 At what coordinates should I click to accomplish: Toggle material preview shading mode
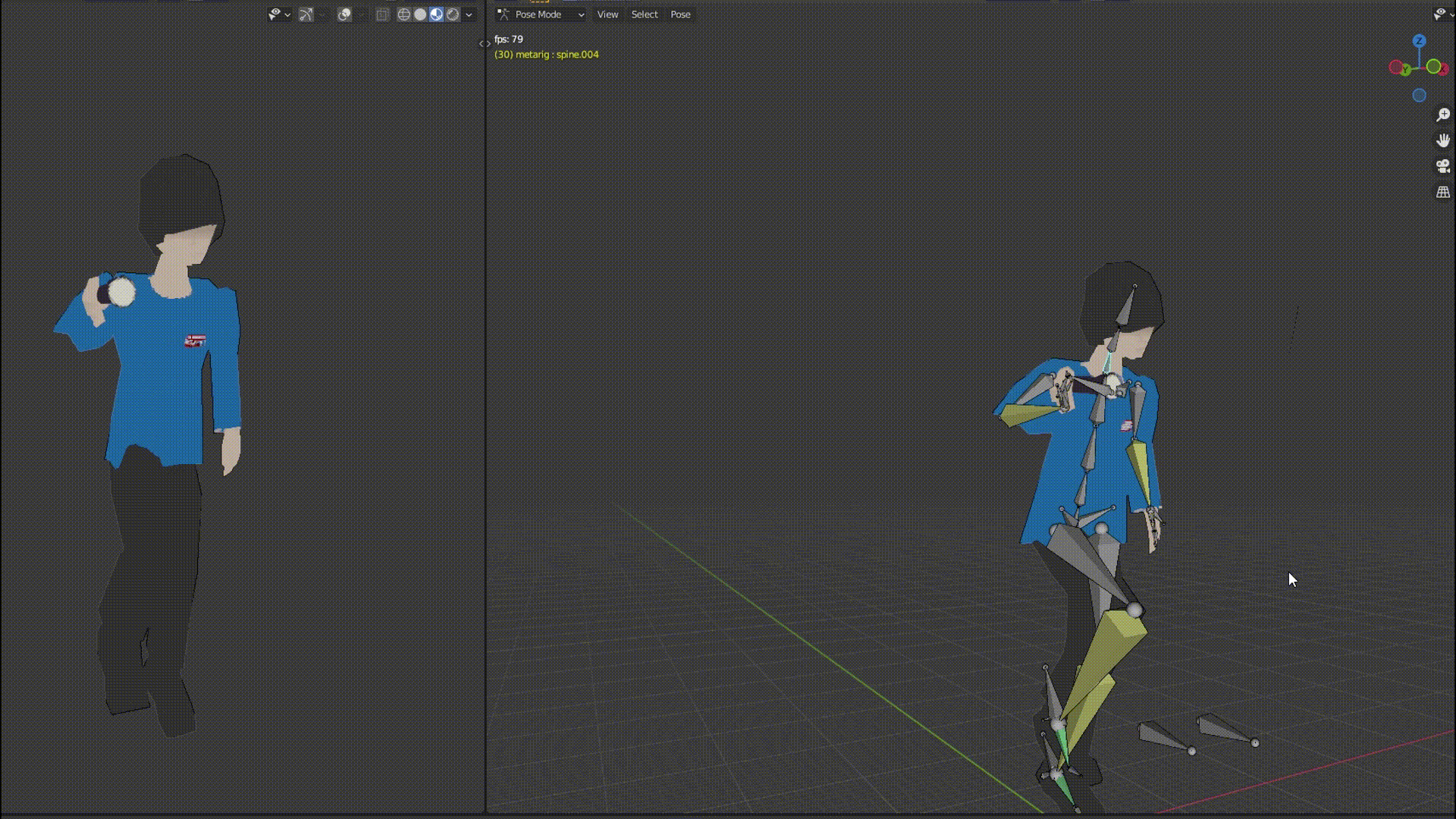(436, 14)
